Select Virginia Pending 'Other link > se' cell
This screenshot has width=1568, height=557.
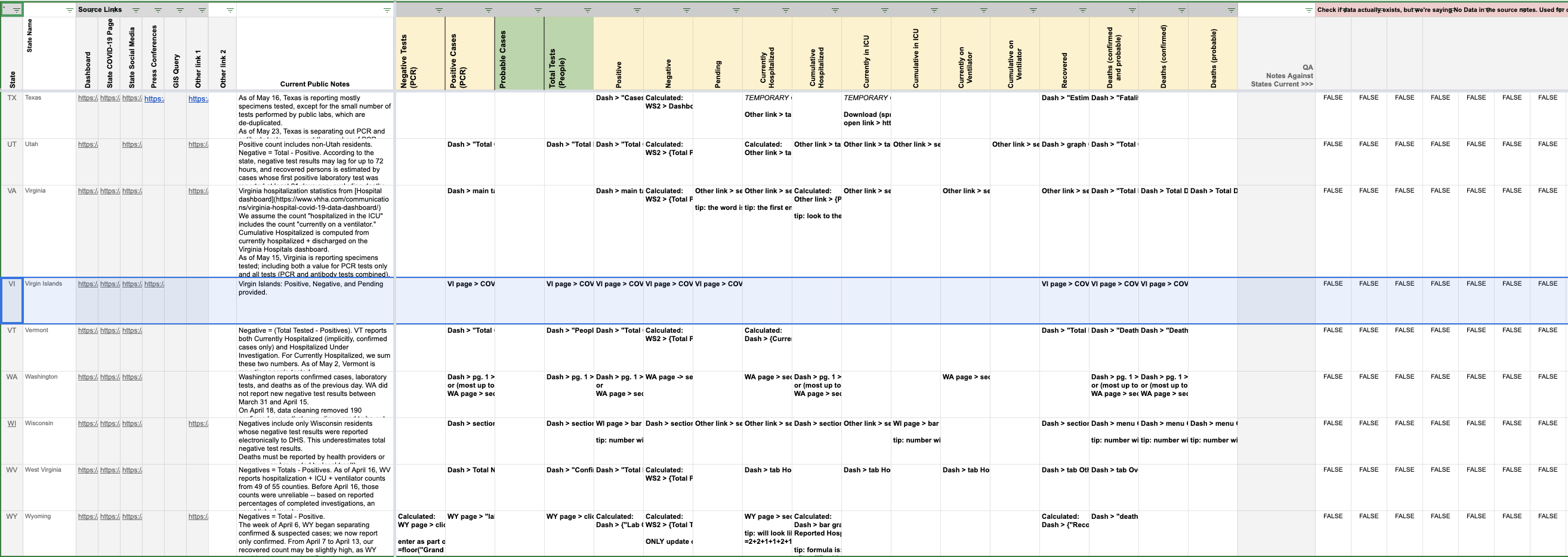point(718,231)
